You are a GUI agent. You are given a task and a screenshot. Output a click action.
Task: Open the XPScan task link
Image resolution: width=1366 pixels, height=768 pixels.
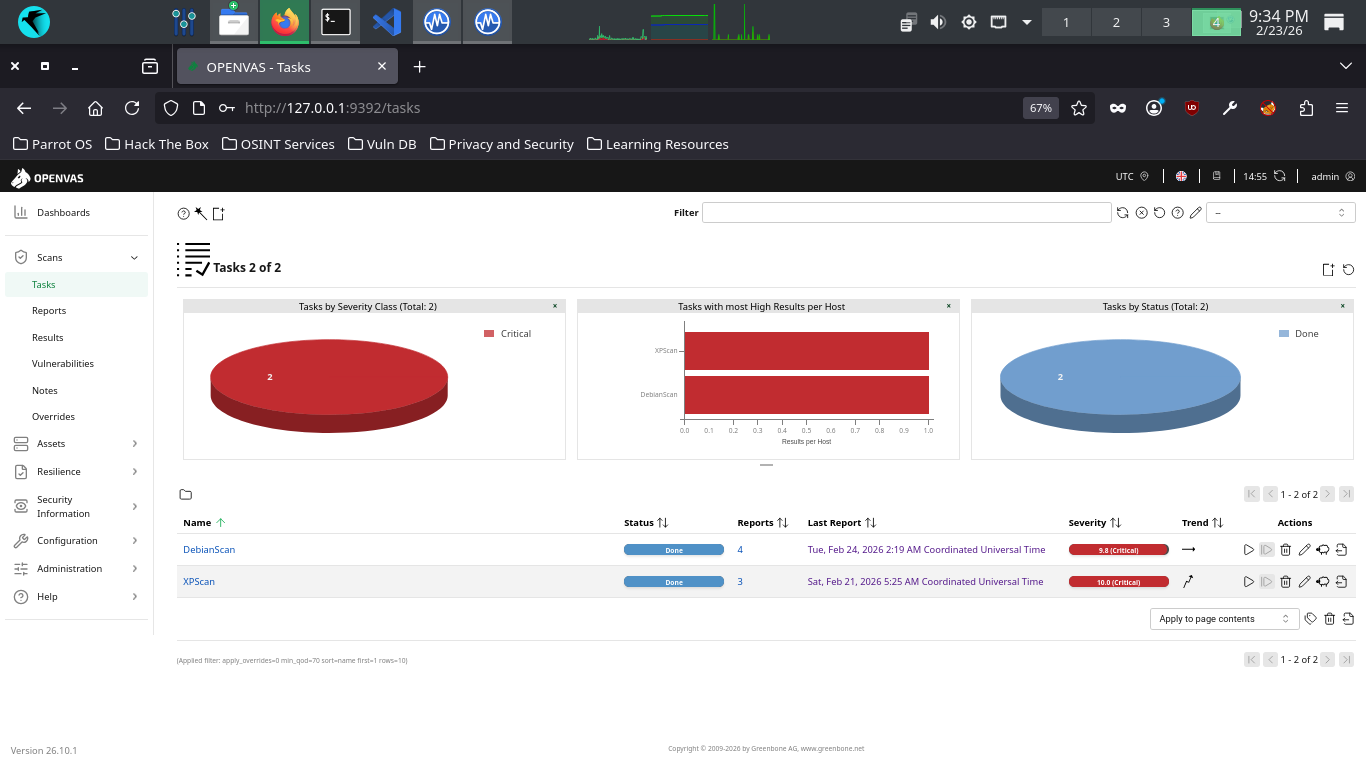click(199, 582)
